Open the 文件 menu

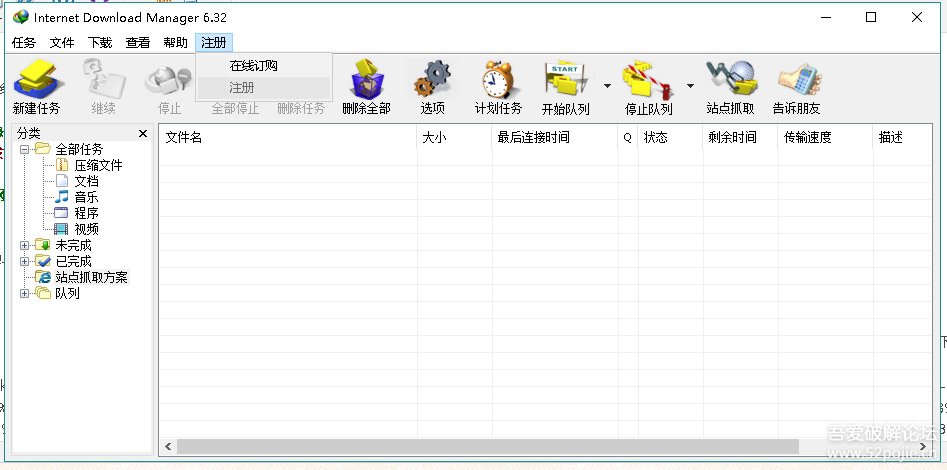tap(62, 43)
